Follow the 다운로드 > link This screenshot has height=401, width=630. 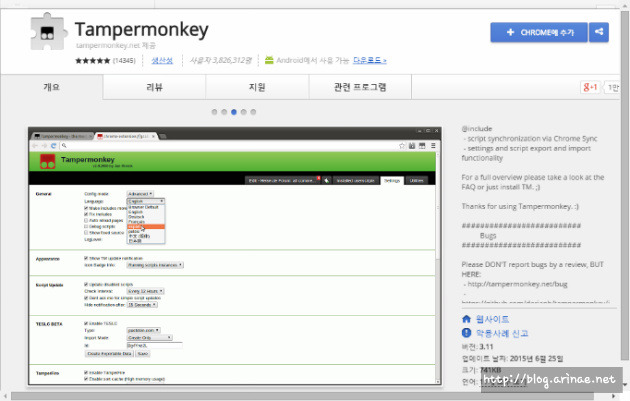pos(370,60)
